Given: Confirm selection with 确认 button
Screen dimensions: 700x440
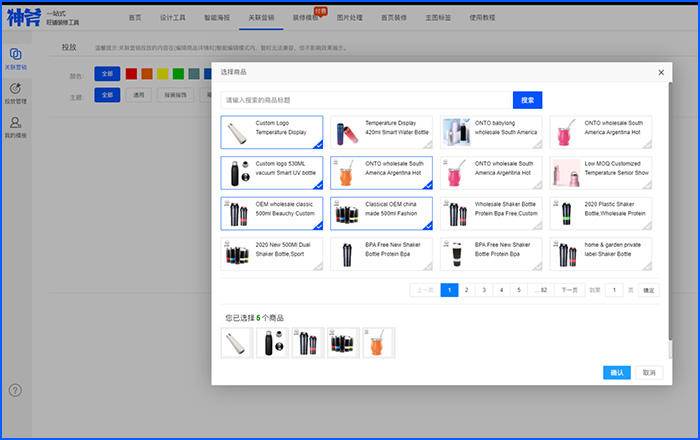Looking at the screenshot, I should tap(617, 373).
